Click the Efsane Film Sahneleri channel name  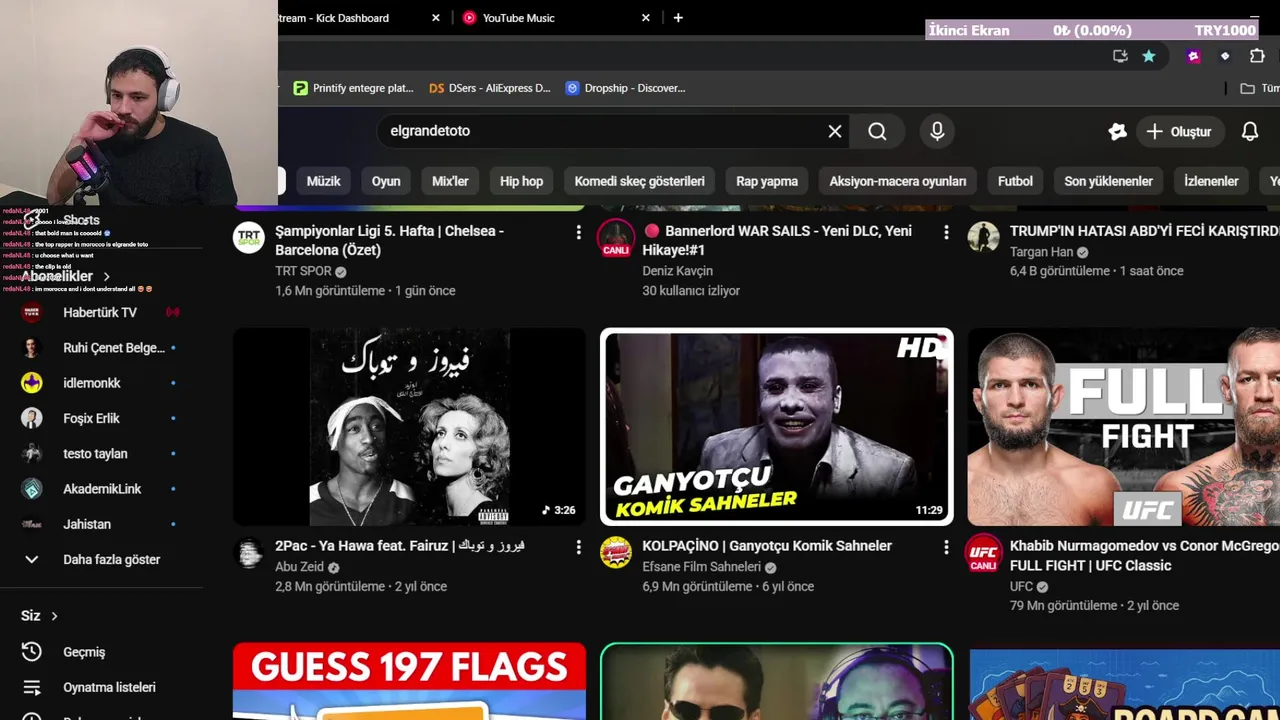[x=701, y=567]
